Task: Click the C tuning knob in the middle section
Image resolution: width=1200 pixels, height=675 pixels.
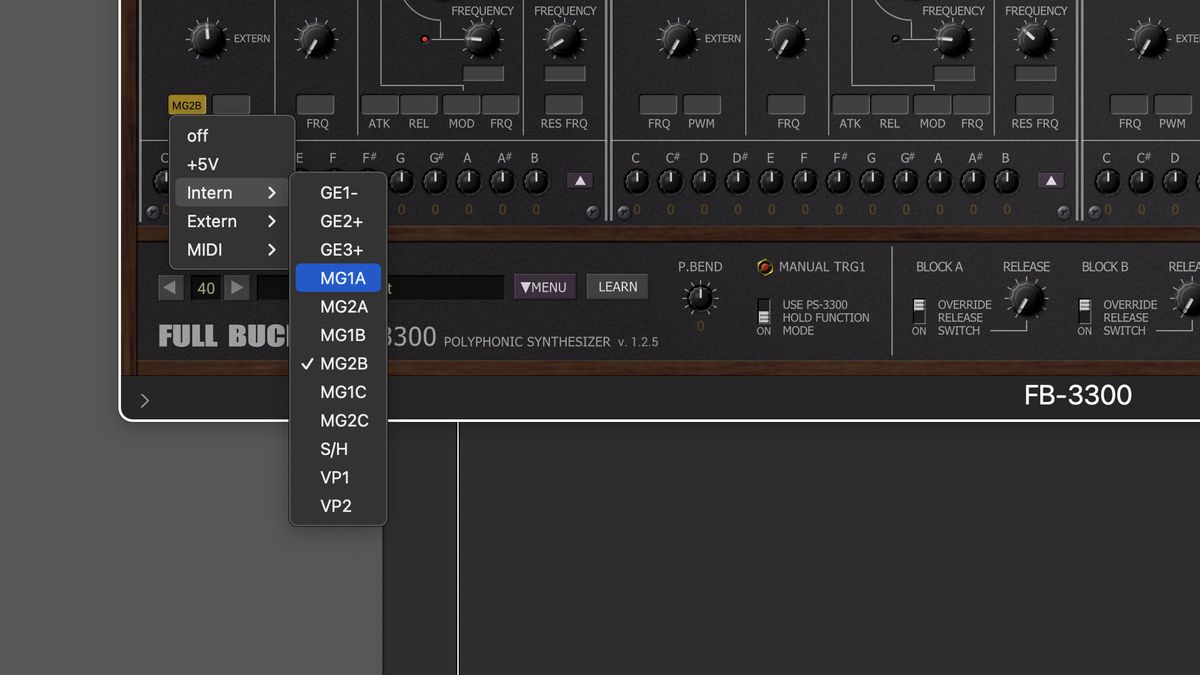Action: point(637,182)
